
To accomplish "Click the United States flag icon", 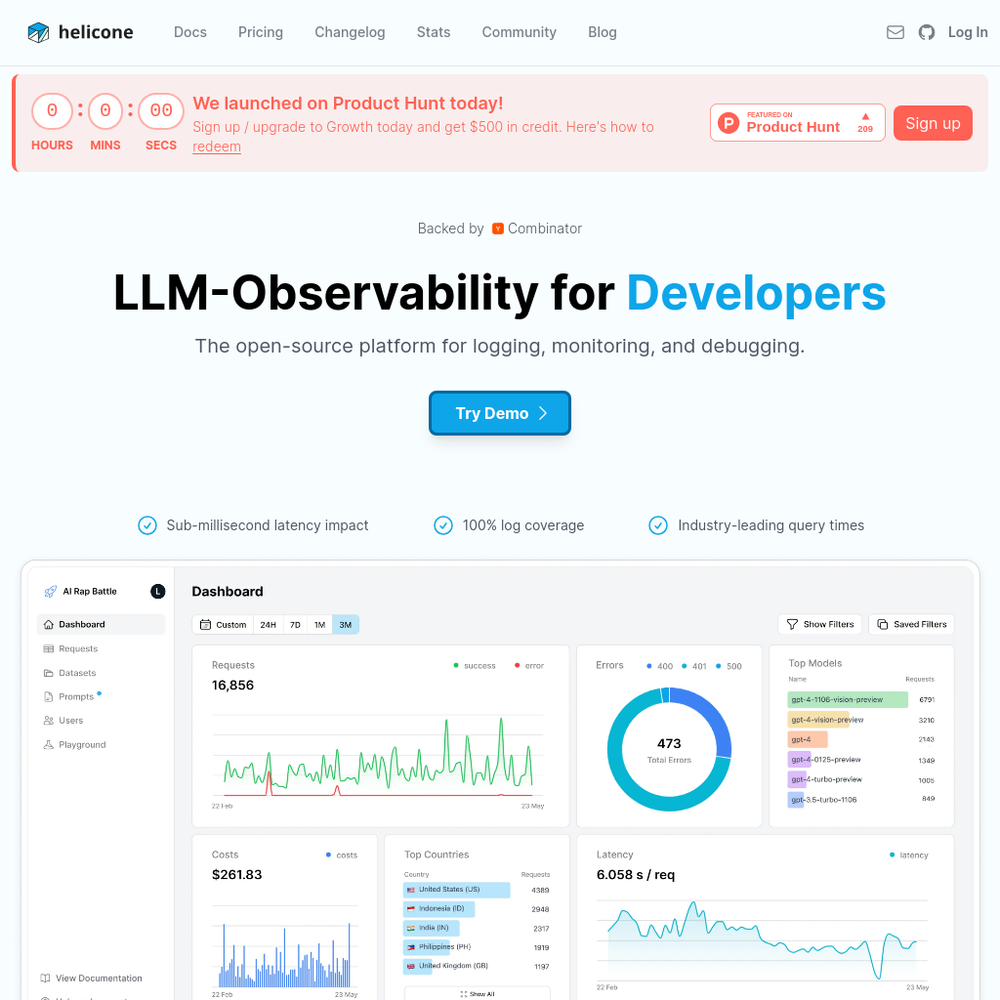I will [411, 890].
